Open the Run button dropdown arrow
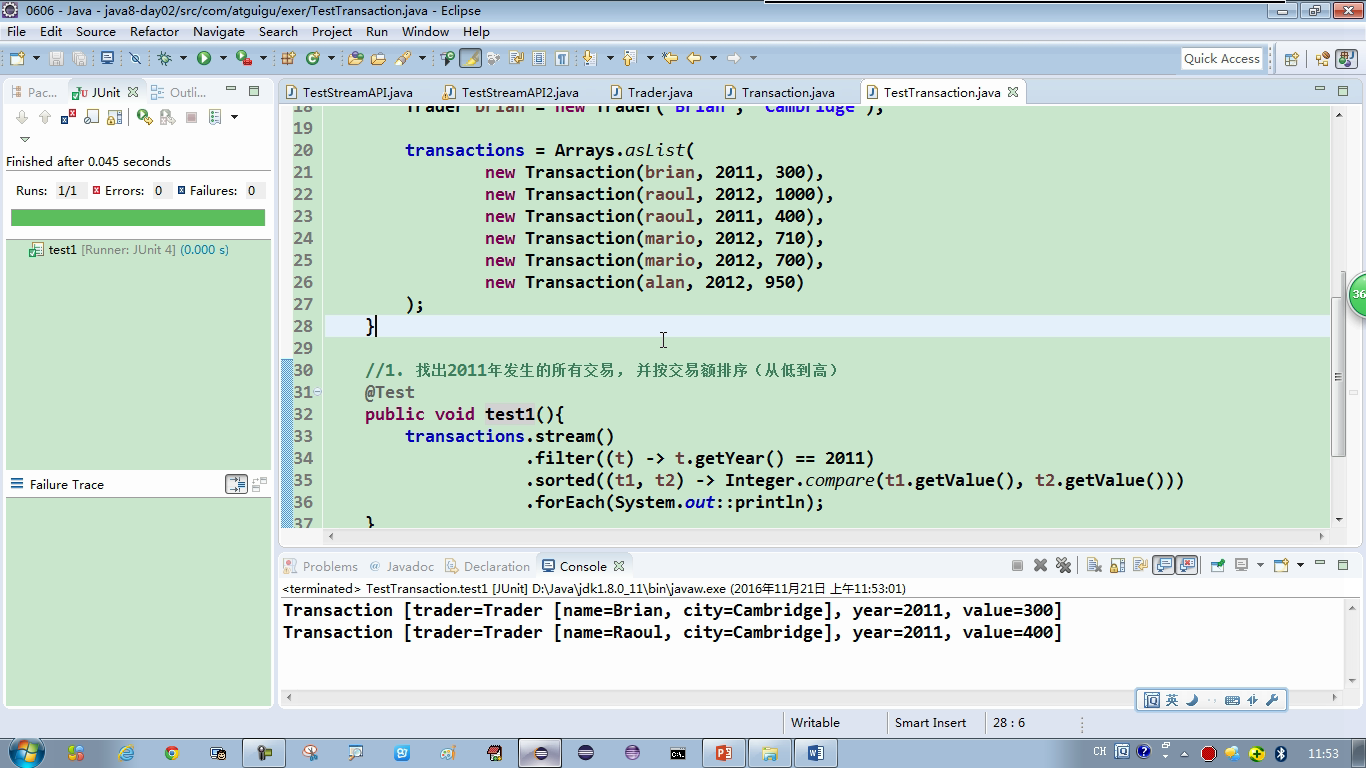Image resolution: width=1366 pixels, height=768 pixels. (x=223, y=58)
